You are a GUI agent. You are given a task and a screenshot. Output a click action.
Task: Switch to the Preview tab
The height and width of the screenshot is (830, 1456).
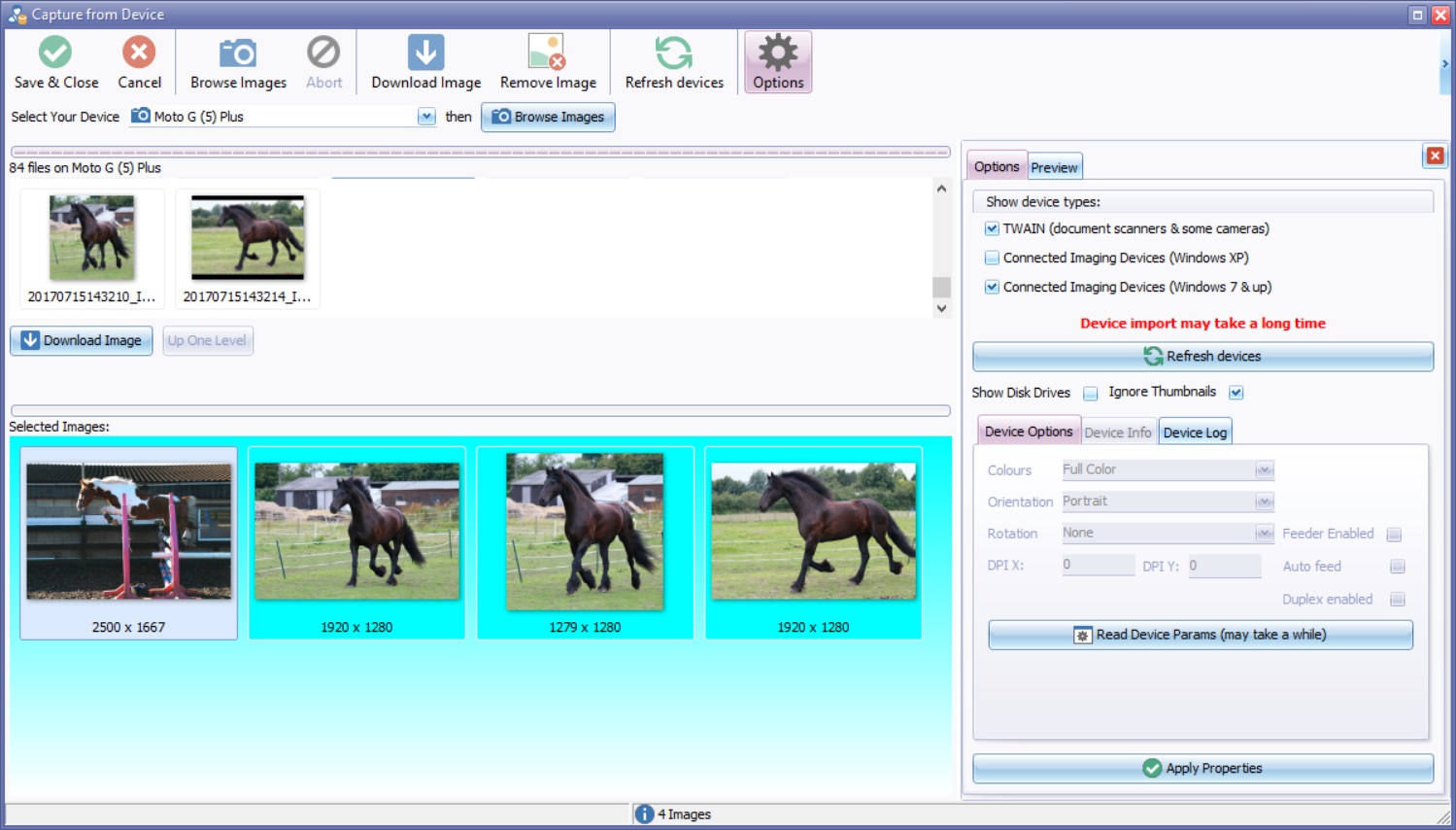(1054, 167)
